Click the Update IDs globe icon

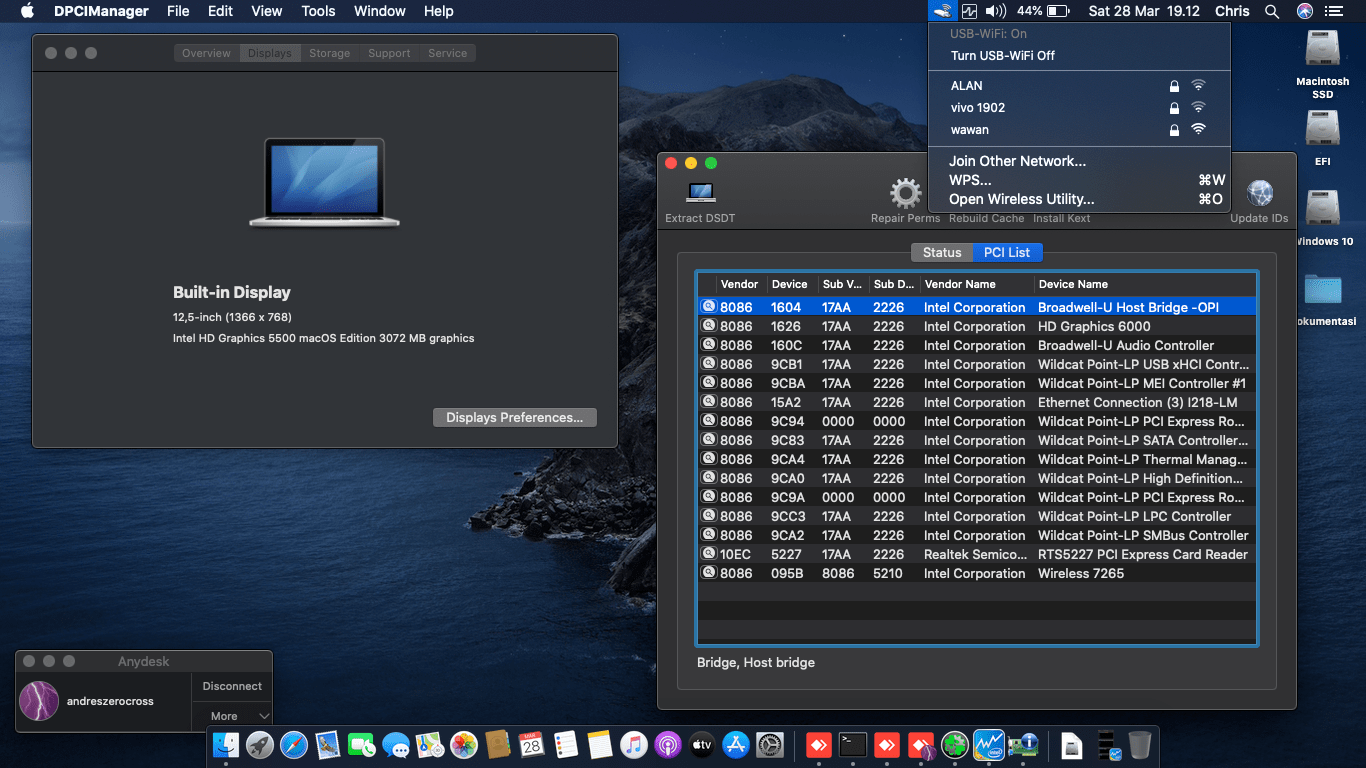[x=1259, y=194]
